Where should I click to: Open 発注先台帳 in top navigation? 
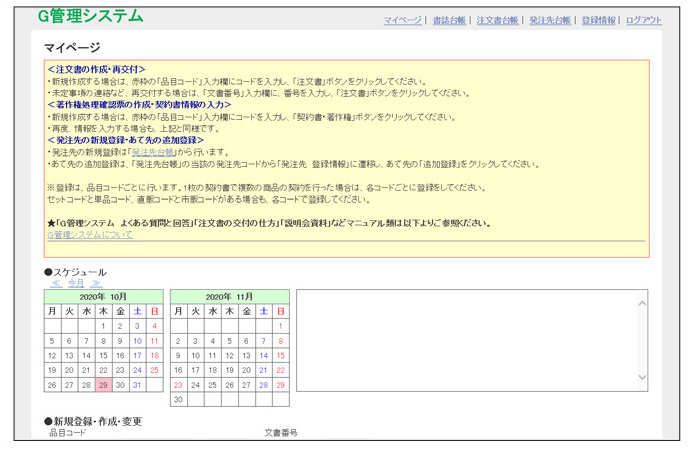coord(550,20)
